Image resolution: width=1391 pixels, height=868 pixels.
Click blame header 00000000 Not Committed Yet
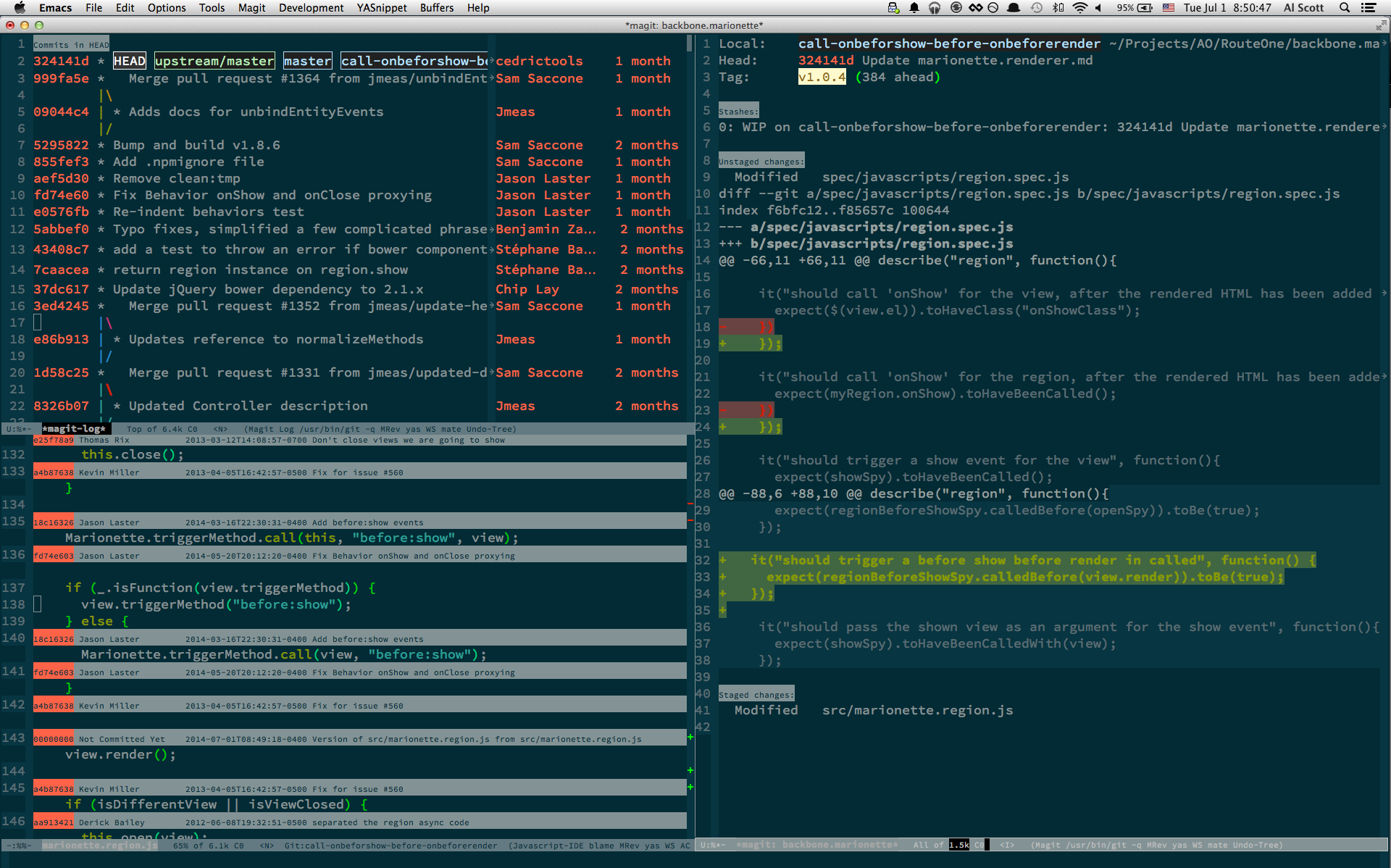pos(359,738)
